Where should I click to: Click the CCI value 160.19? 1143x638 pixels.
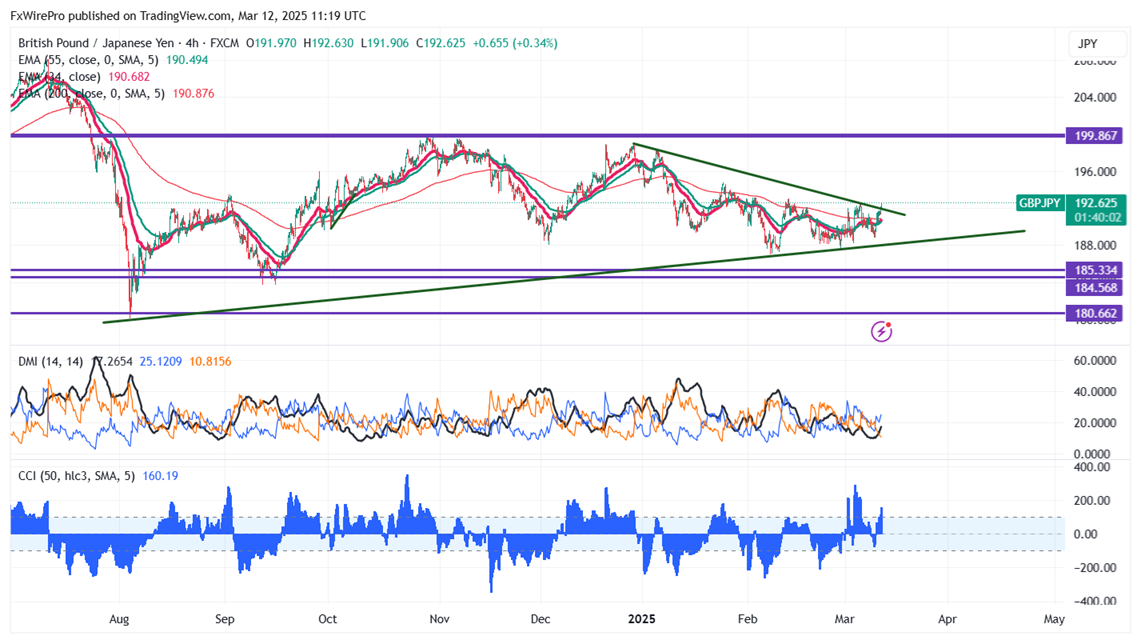pyautogui.click(x=160, y=475)
